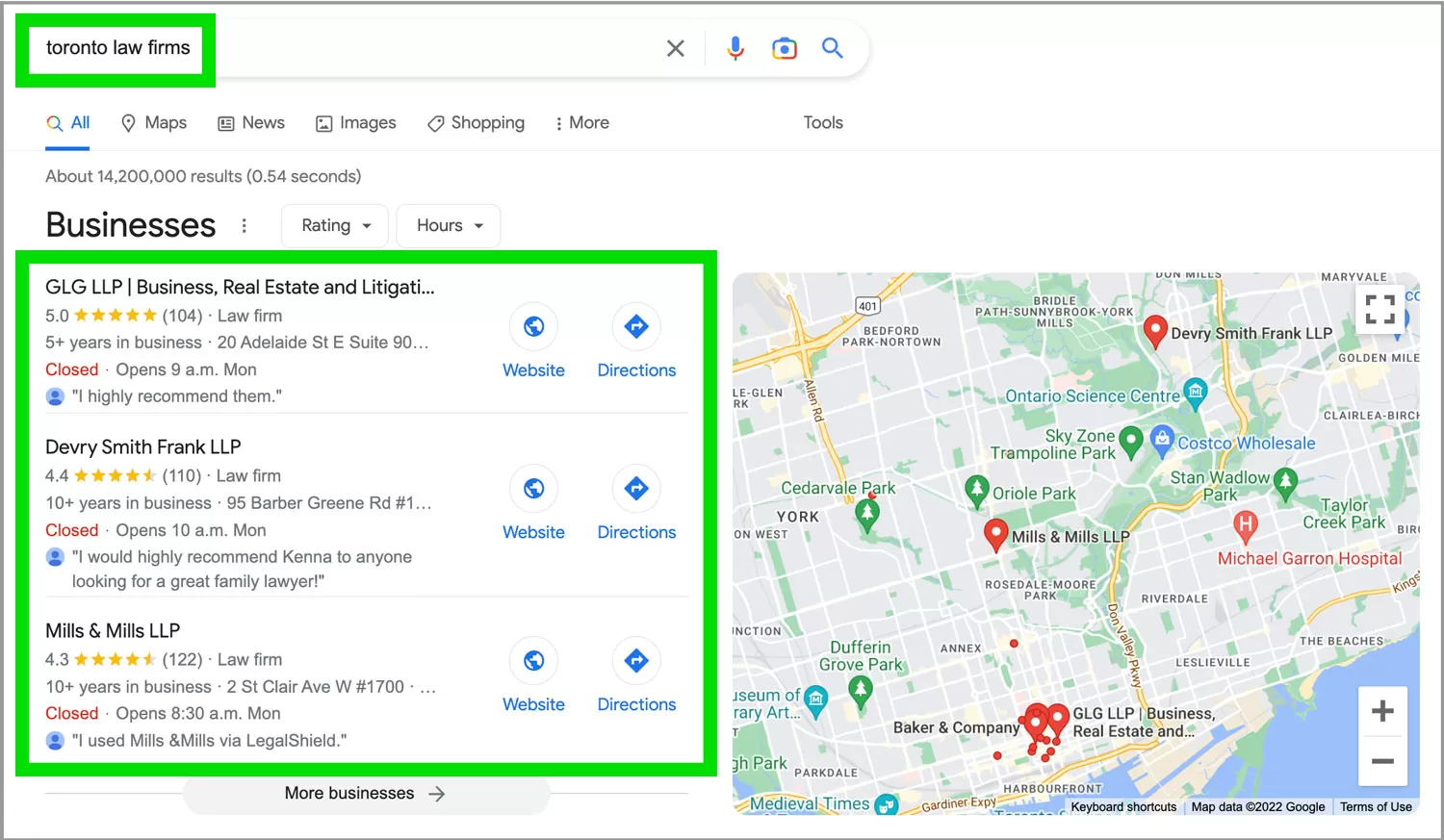Click the Ontario Science Centre map marker
The height and width of the screenshot is (840, 1444).
(x=1196, y=393)
